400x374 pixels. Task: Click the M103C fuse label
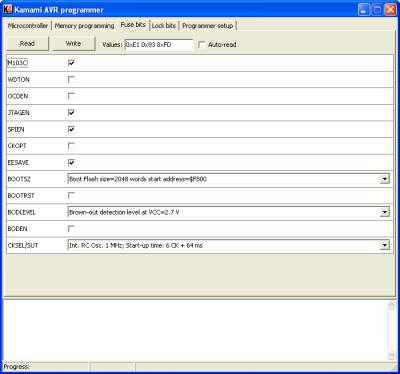(17, 63)
